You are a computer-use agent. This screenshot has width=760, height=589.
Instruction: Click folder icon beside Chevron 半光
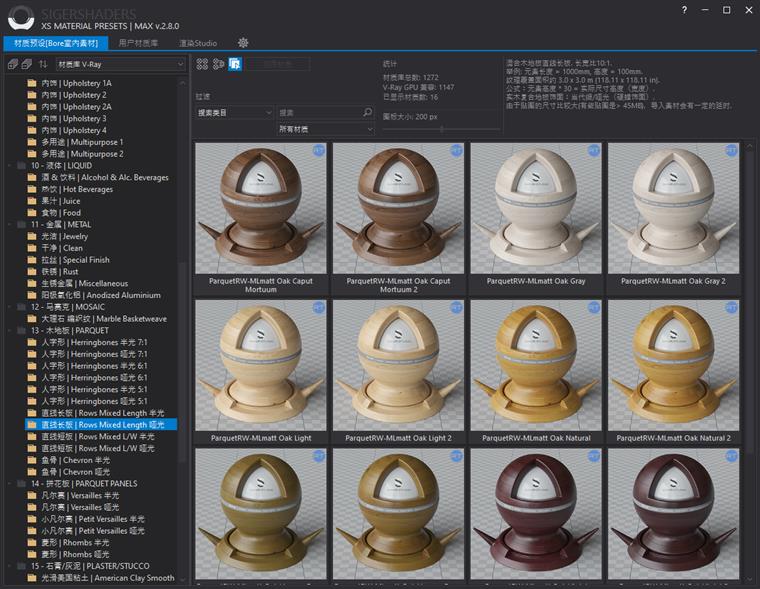32,460
